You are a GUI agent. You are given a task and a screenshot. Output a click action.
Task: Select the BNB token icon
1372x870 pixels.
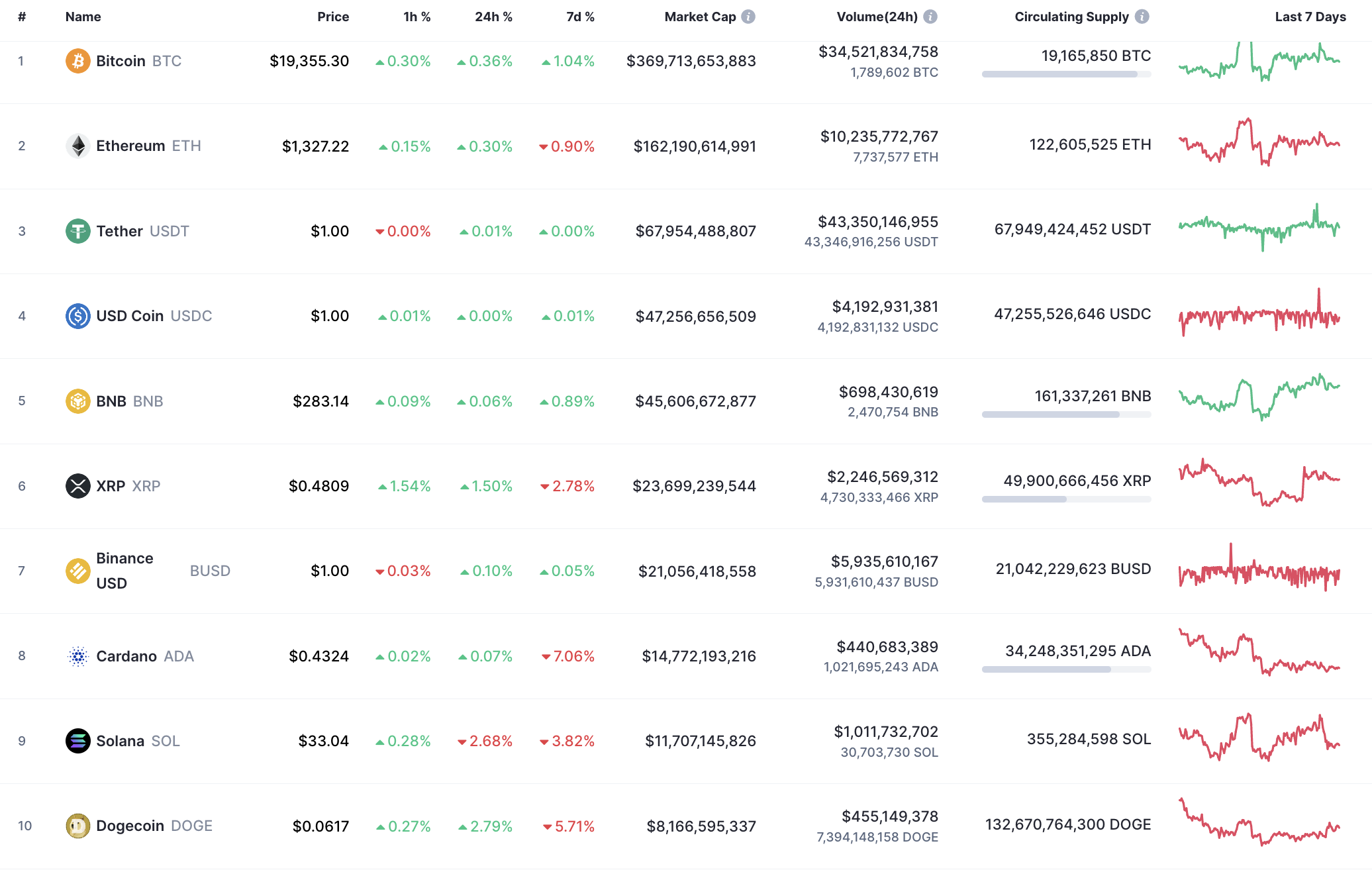77,401
